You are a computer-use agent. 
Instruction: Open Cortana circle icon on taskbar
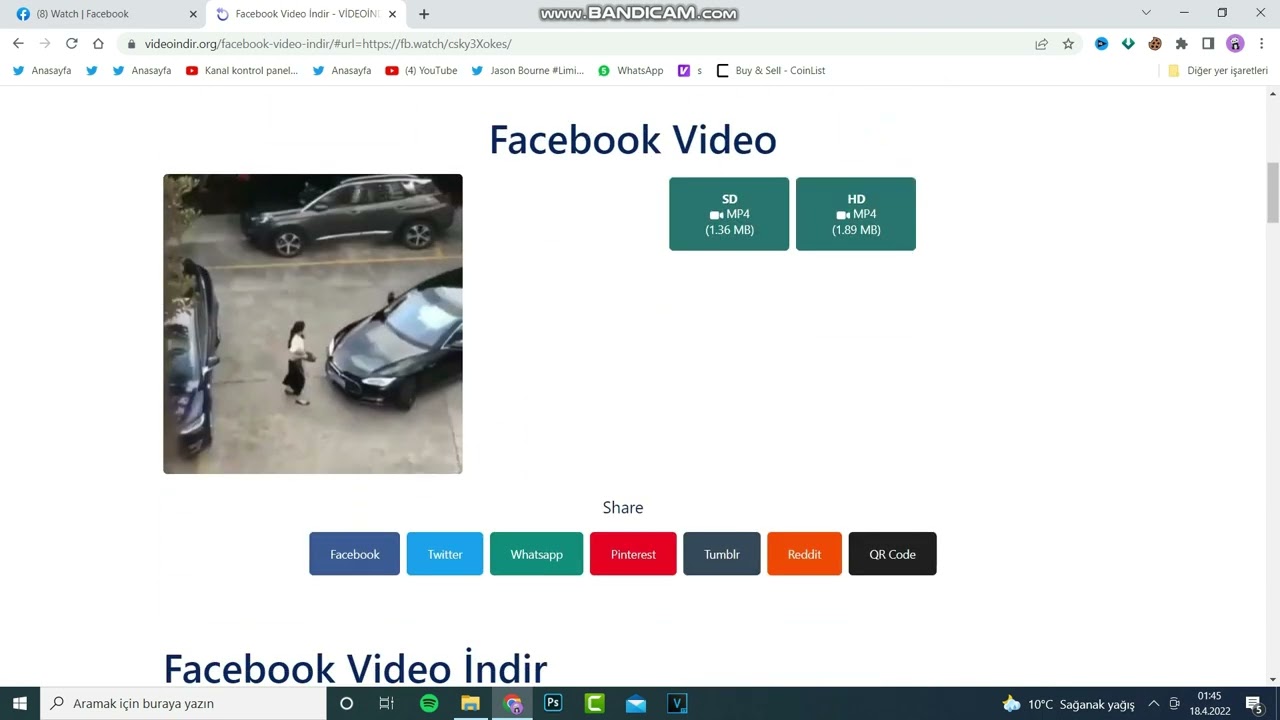tap(346, 703)
